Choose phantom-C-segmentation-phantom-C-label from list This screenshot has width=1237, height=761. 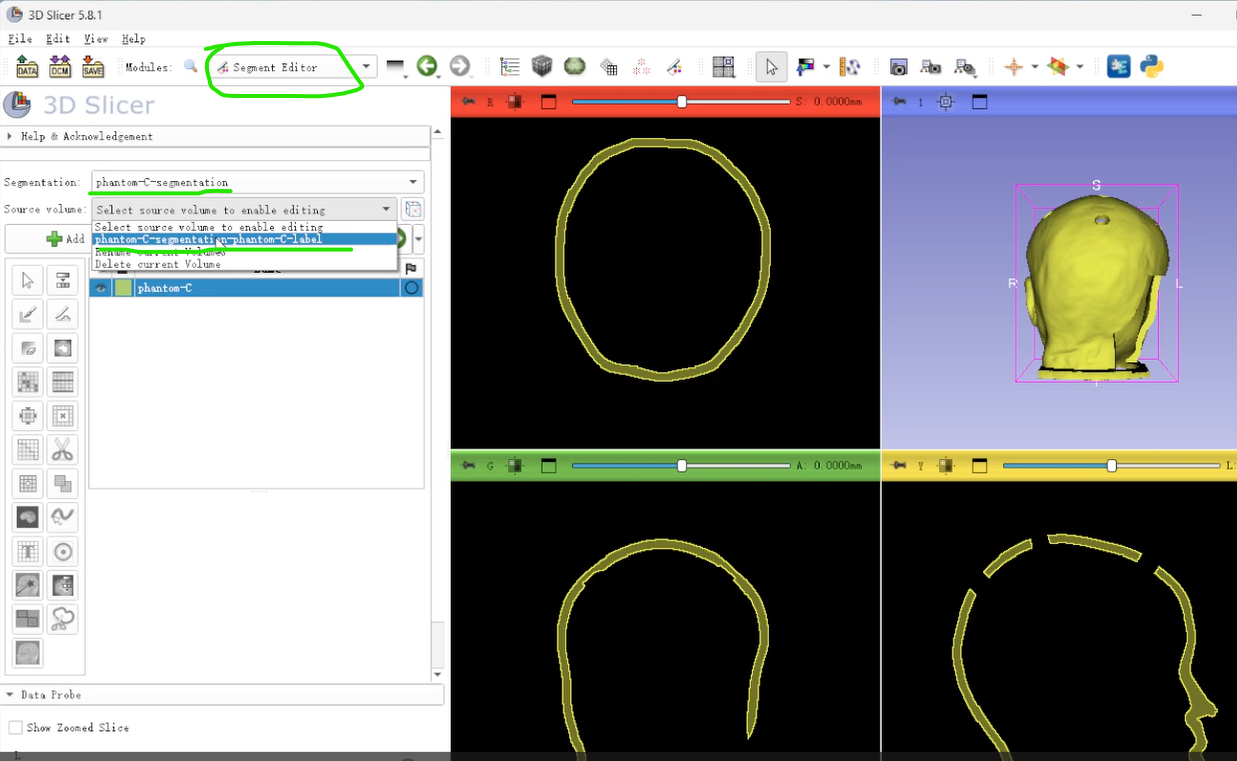point(244,239)
